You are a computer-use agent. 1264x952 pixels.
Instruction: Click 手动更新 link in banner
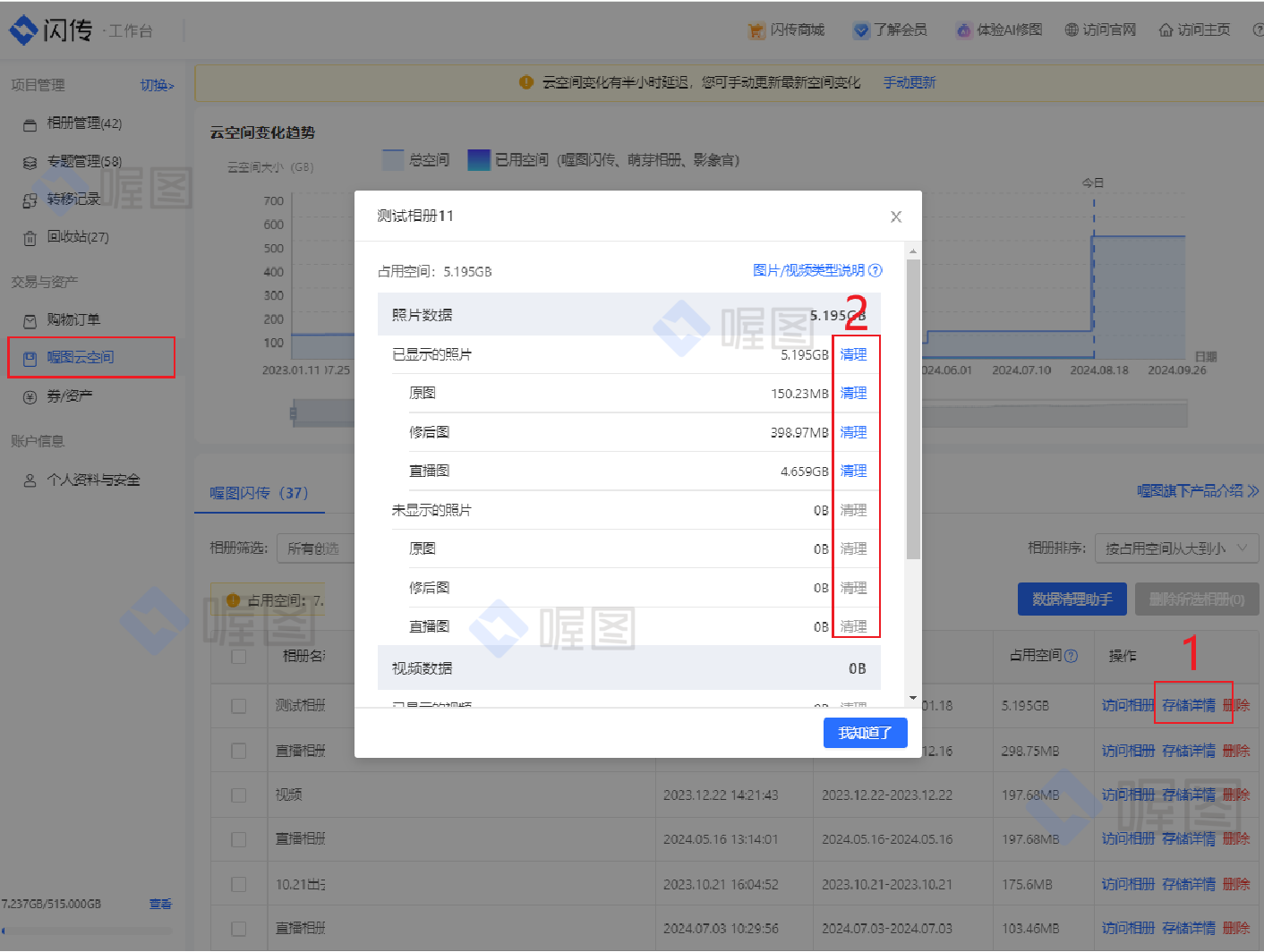910,82
